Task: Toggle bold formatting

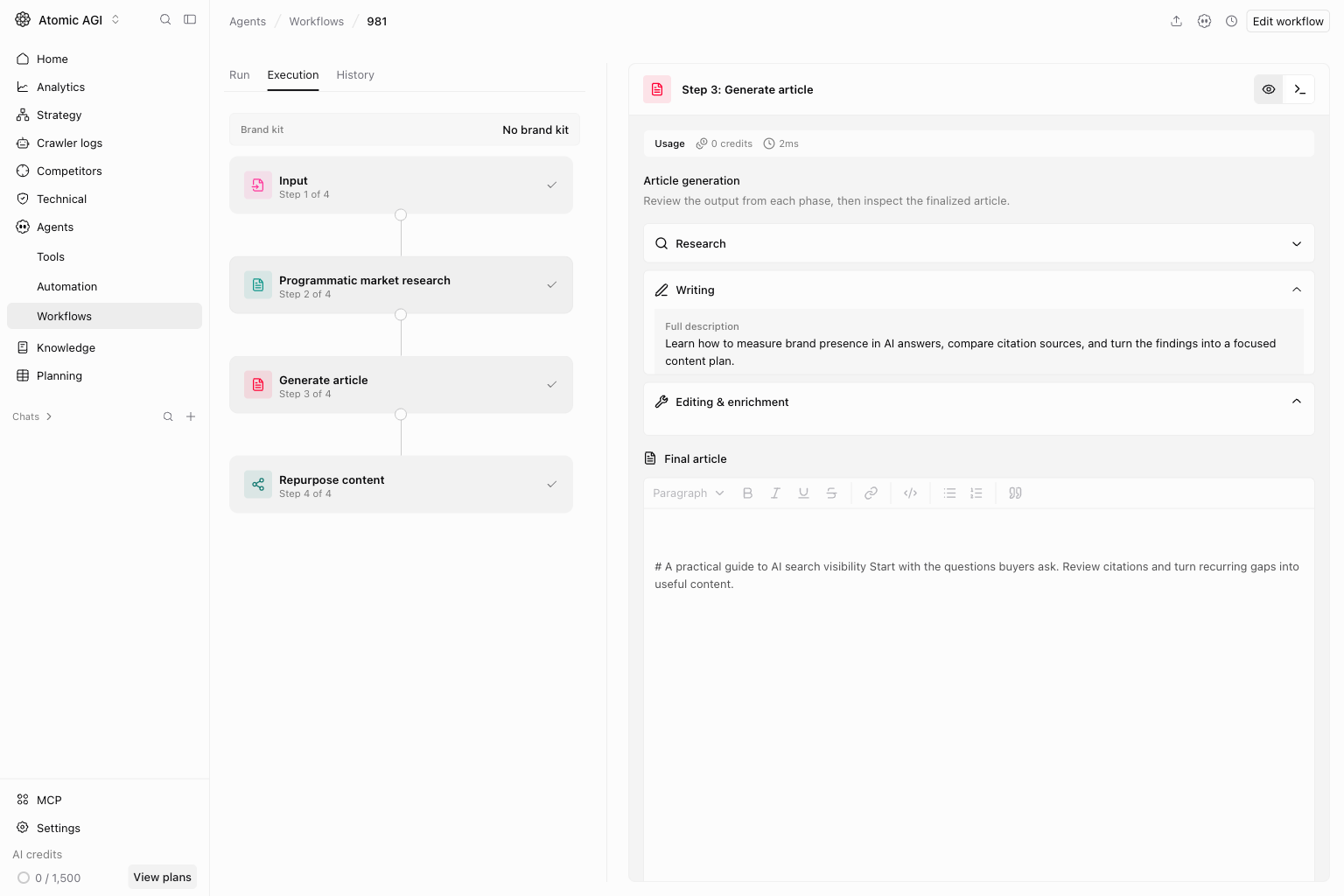Action: click(x=747, y=493)
